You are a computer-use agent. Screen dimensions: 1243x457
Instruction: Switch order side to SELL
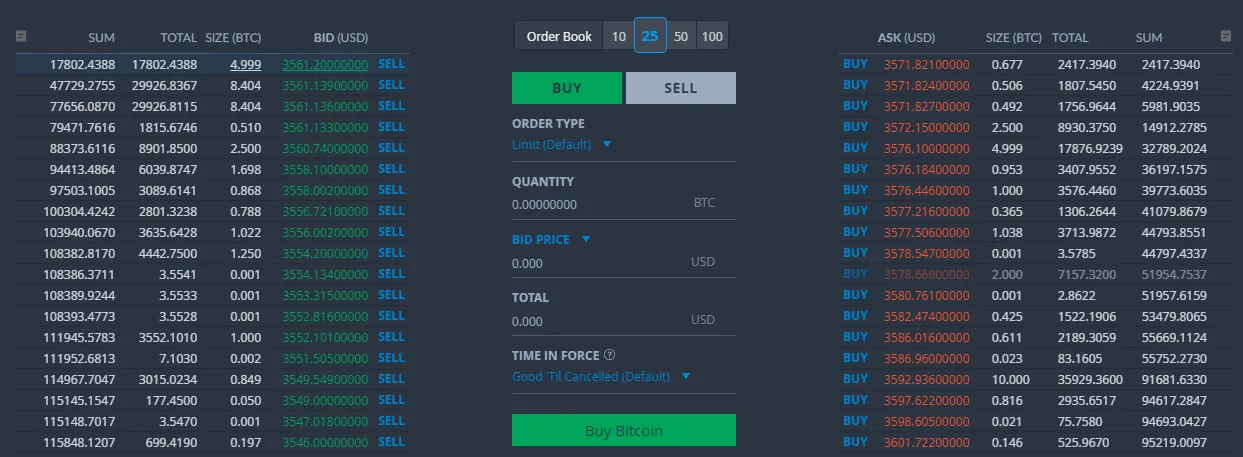[x=681, y=88]
